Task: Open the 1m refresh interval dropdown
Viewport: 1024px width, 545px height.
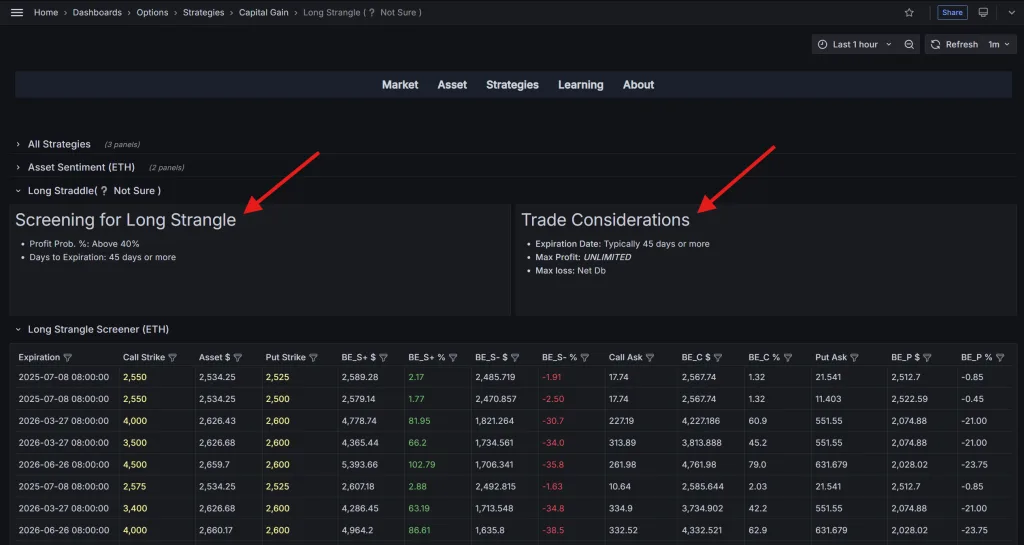Action: click(x=999, y=44)
